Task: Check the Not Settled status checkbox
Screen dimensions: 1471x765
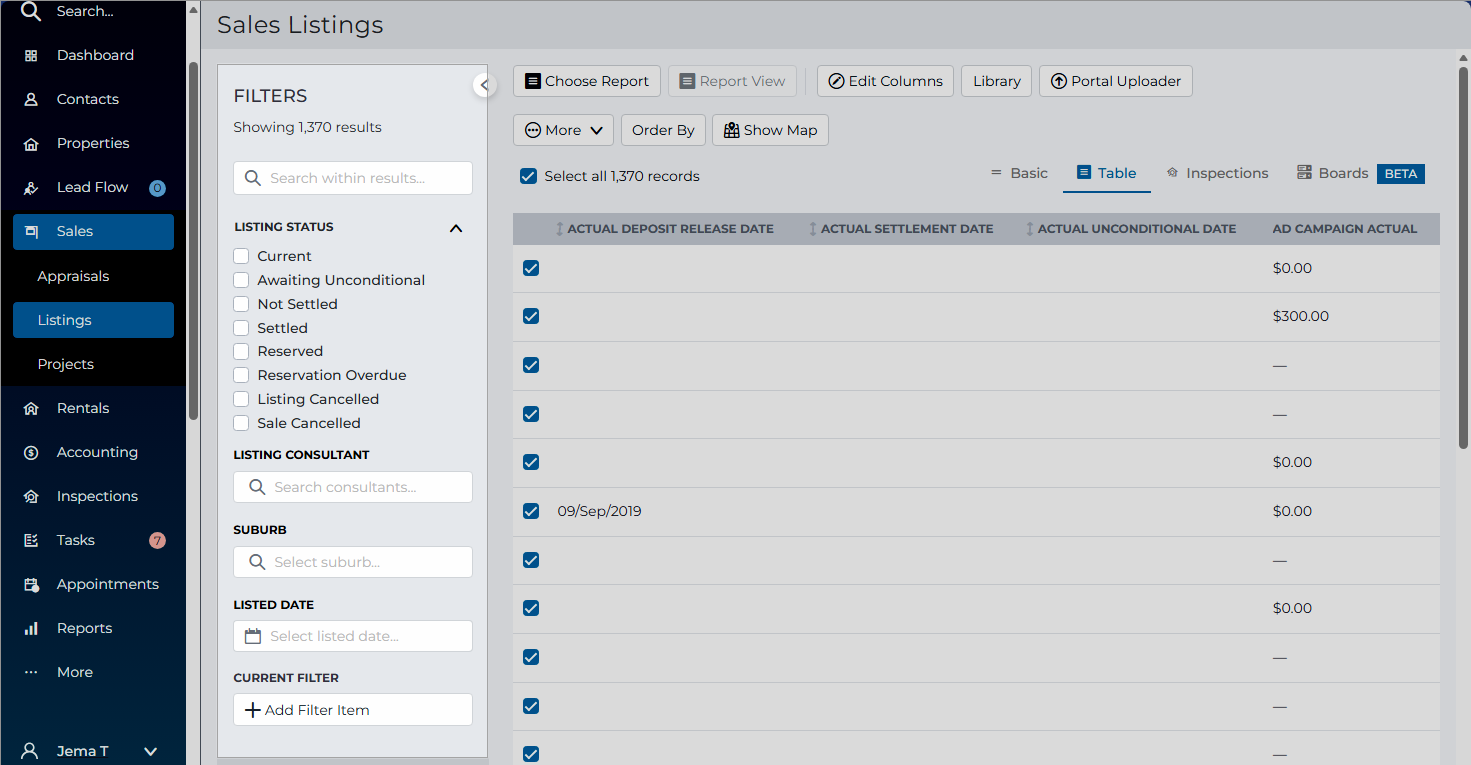Action: 241,305
